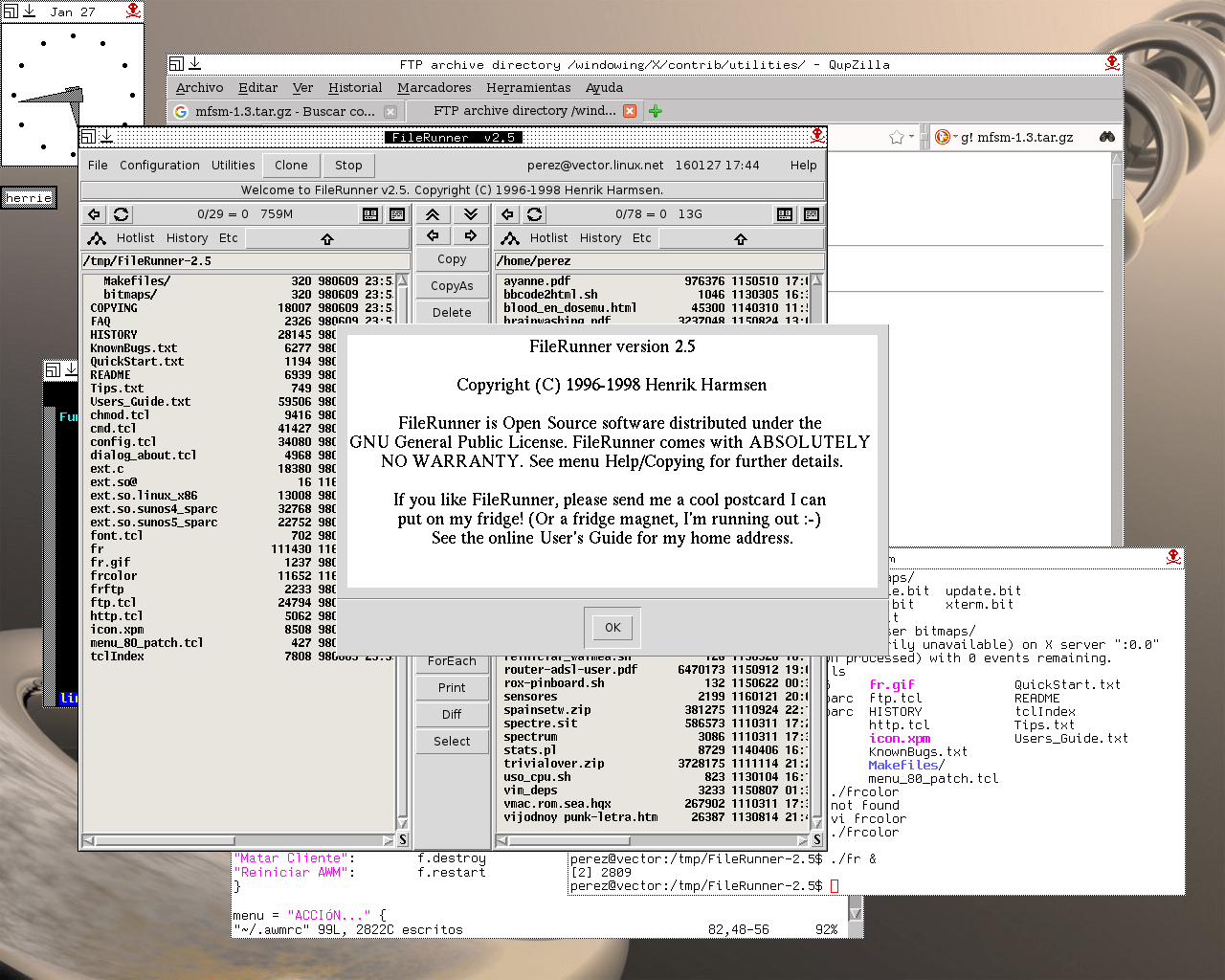Click the Select button
The height and width of the screenshot is (980, 1225).
(452, 742)
